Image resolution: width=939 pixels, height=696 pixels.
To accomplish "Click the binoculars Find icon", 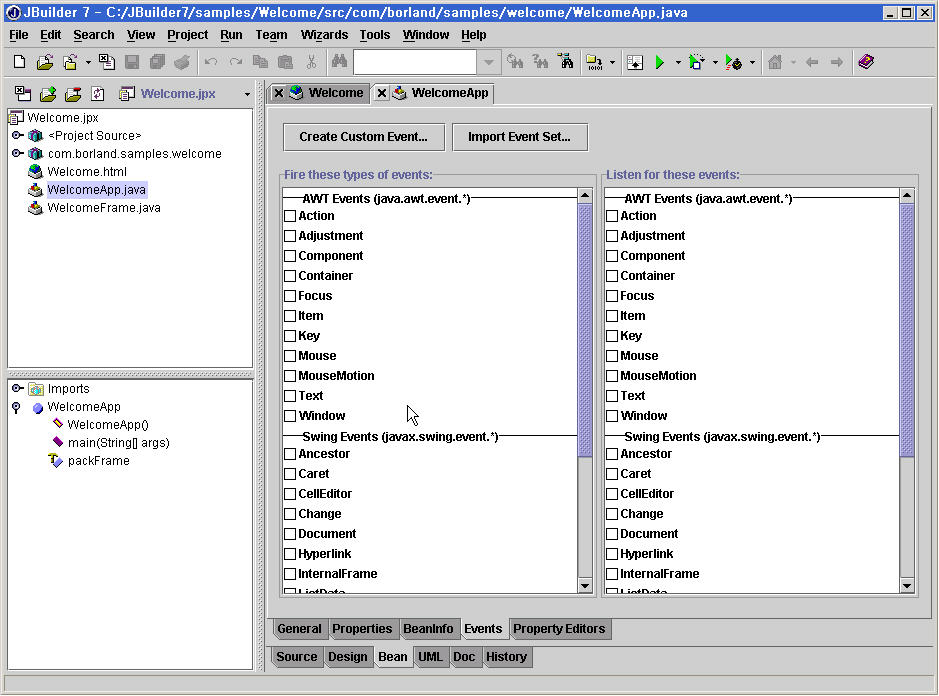I will pos(338,62).
